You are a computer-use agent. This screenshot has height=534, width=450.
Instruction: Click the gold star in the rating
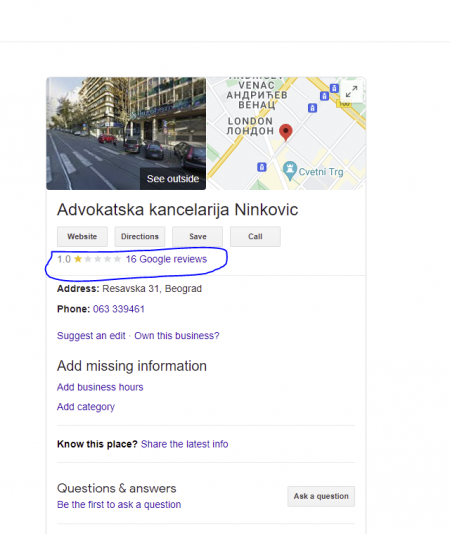point(78,259)
